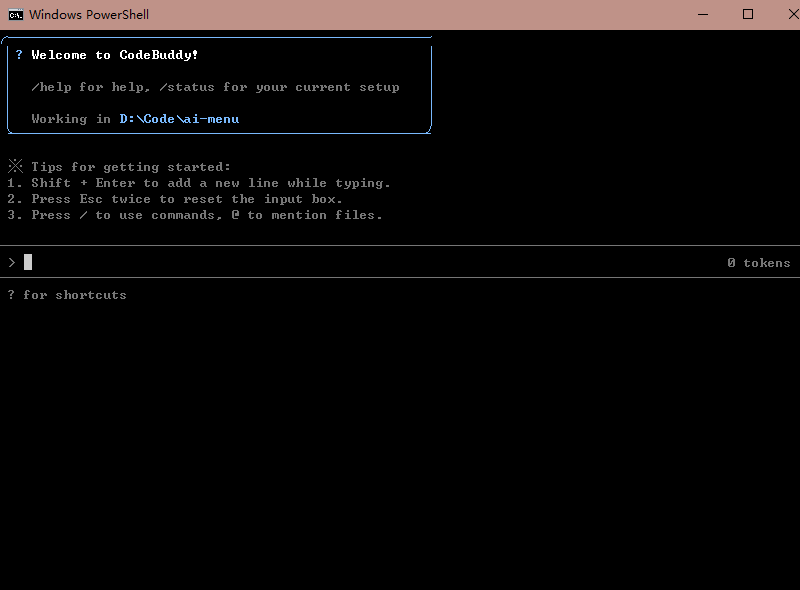Click the asterisk icon before Tips

pos(15,166)
